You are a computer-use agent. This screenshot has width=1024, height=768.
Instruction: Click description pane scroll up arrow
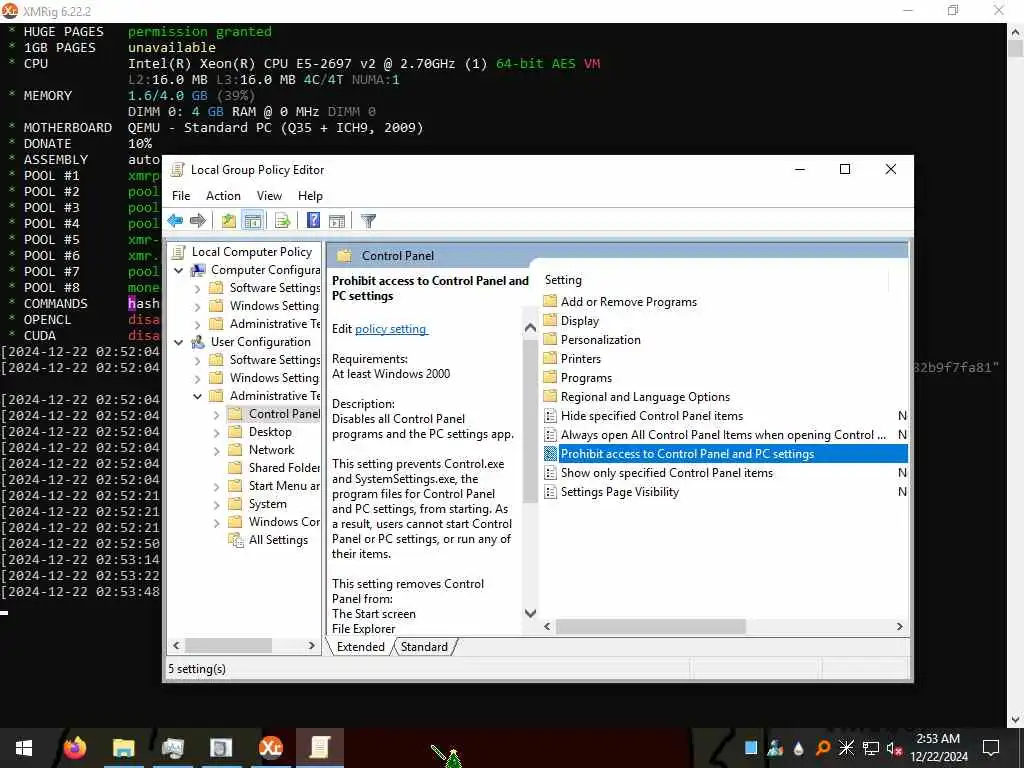point(530,328)
